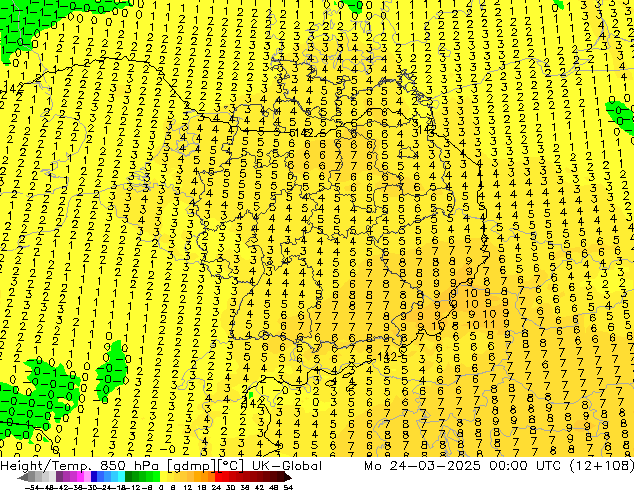The width and height of the screenshot is (634, 490).
Task: Click the 'Mo 24-03-2025' date text
Action: pyautogui.click(x=422, y=466)
